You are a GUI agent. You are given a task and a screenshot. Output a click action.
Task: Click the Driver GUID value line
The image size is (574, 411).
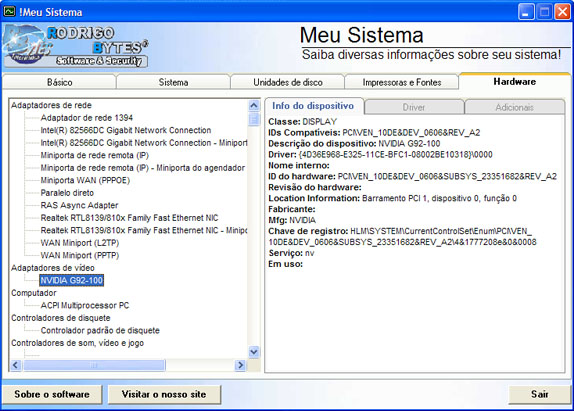click(380, 154)
